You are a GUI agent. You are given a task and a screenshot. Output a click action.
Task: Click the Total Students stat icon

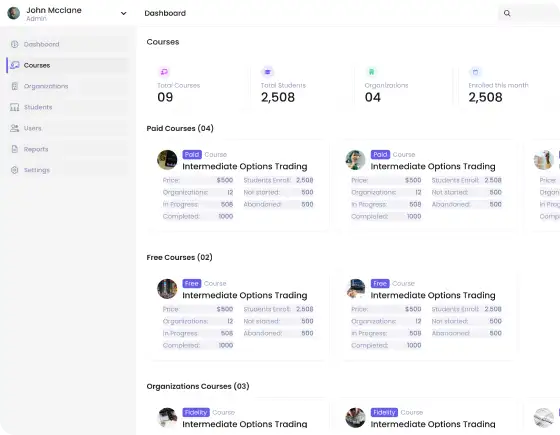268,72
